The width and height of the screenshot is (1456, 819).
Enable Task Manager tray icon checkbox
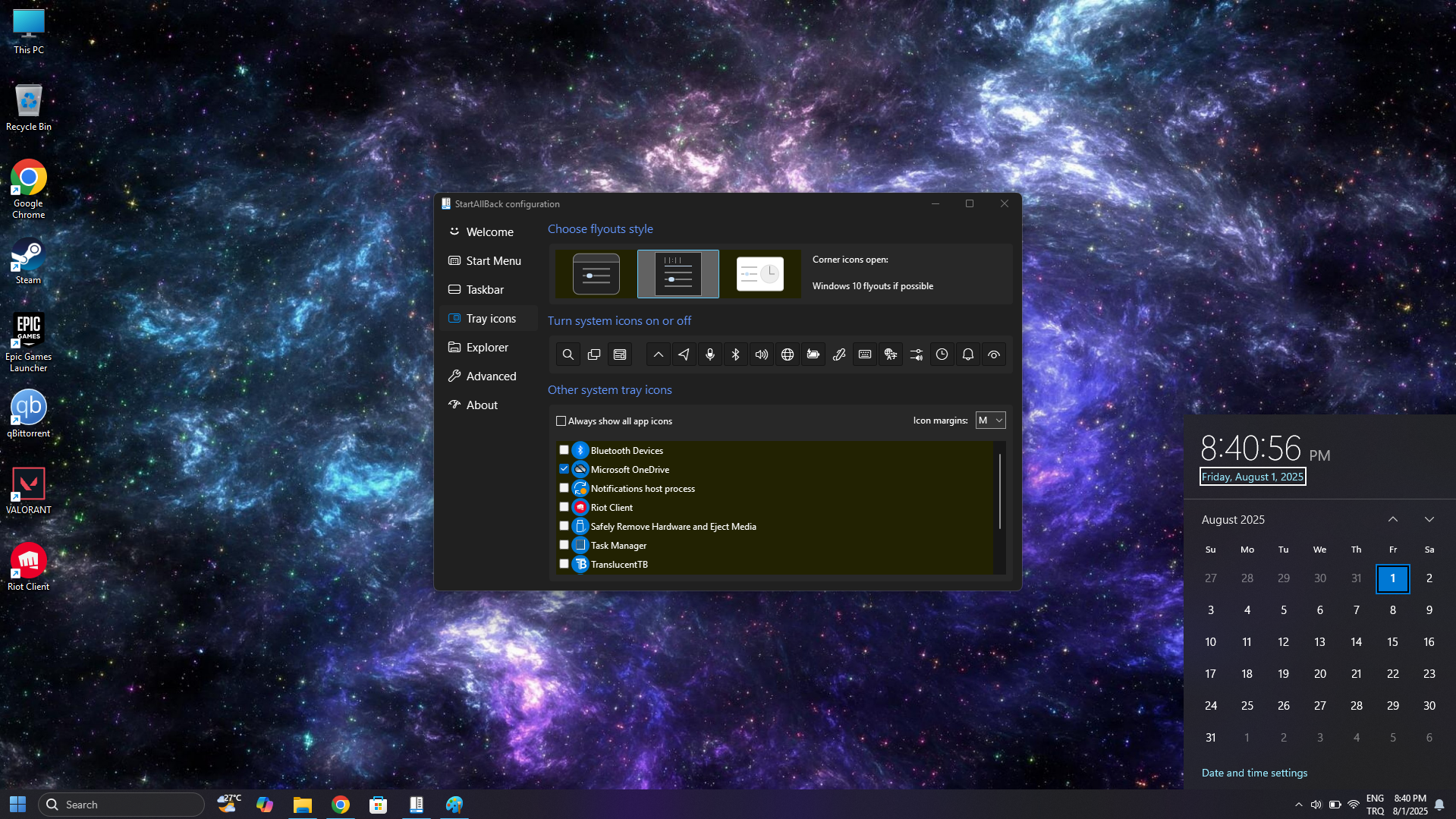click(564, 545)
